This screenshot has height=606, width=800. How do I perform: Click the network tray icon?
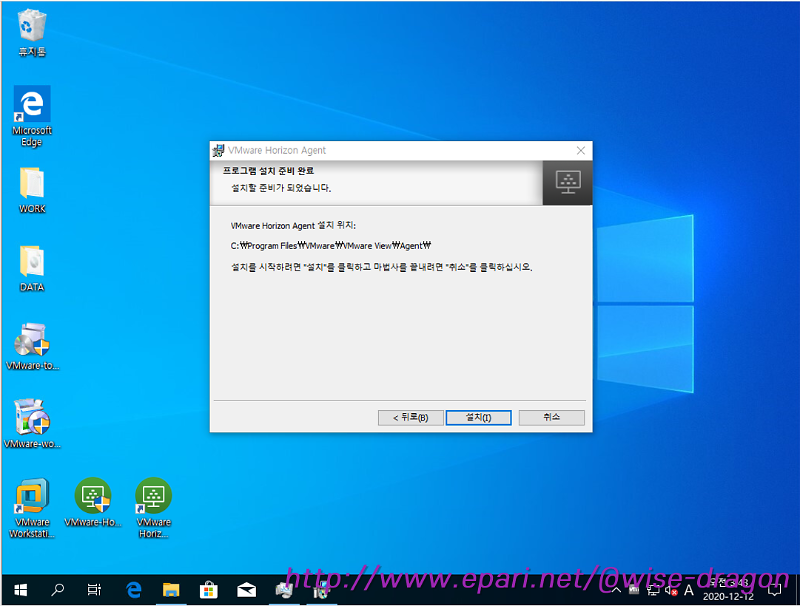pos(653,591)
